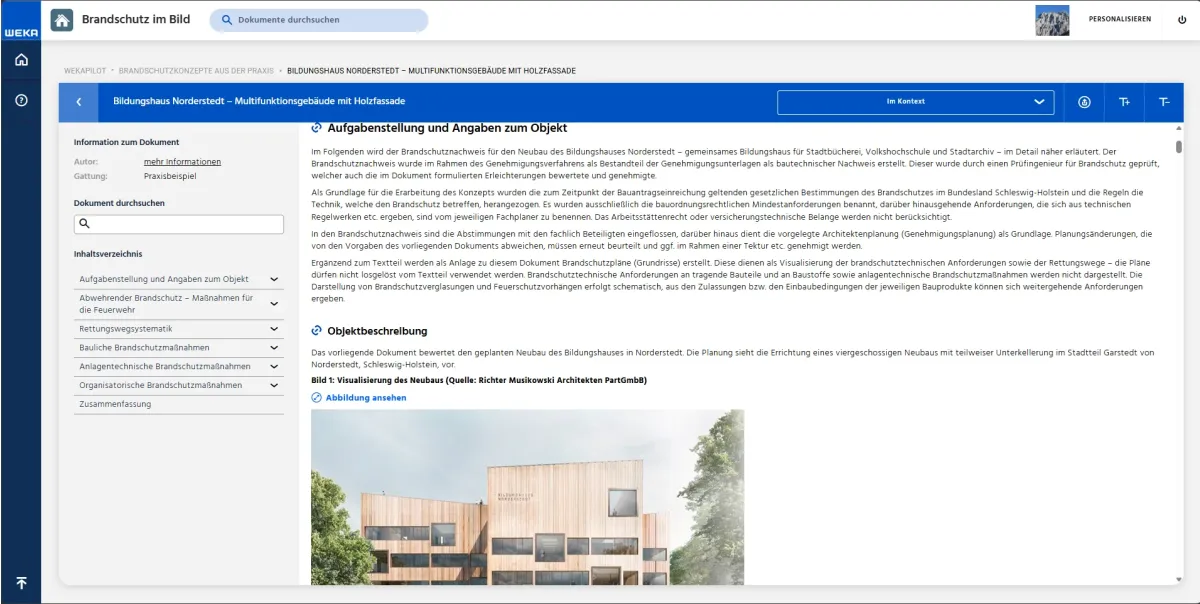Viewport: 1200px width, 604px height.
Task: Click the document vertical scrollbar handle
Action: pos(1179,147)
